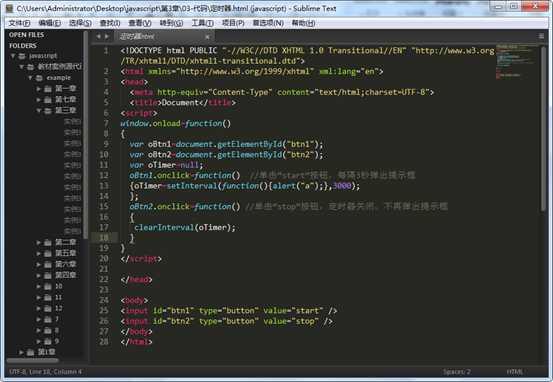Close the open html file tab
Screen dimensions: 553x382
pos(207,37)
